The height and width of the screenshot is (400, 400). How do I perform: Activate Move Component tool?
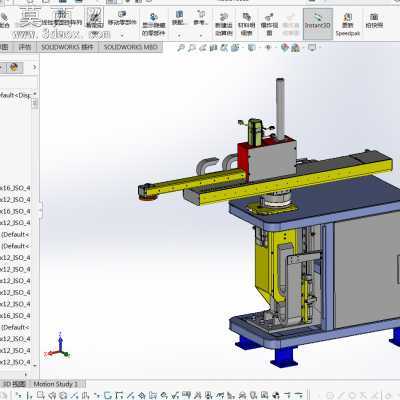click(x=122, y=17)
